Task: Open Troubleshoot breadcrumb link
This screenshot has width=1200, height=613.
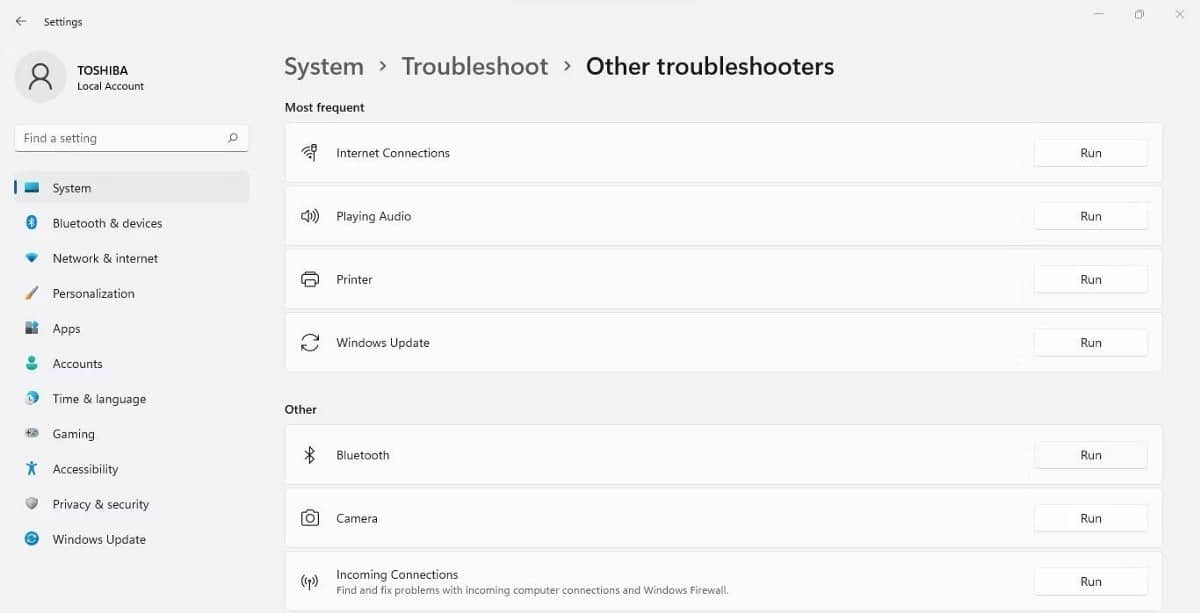Action: pos(474,66)
